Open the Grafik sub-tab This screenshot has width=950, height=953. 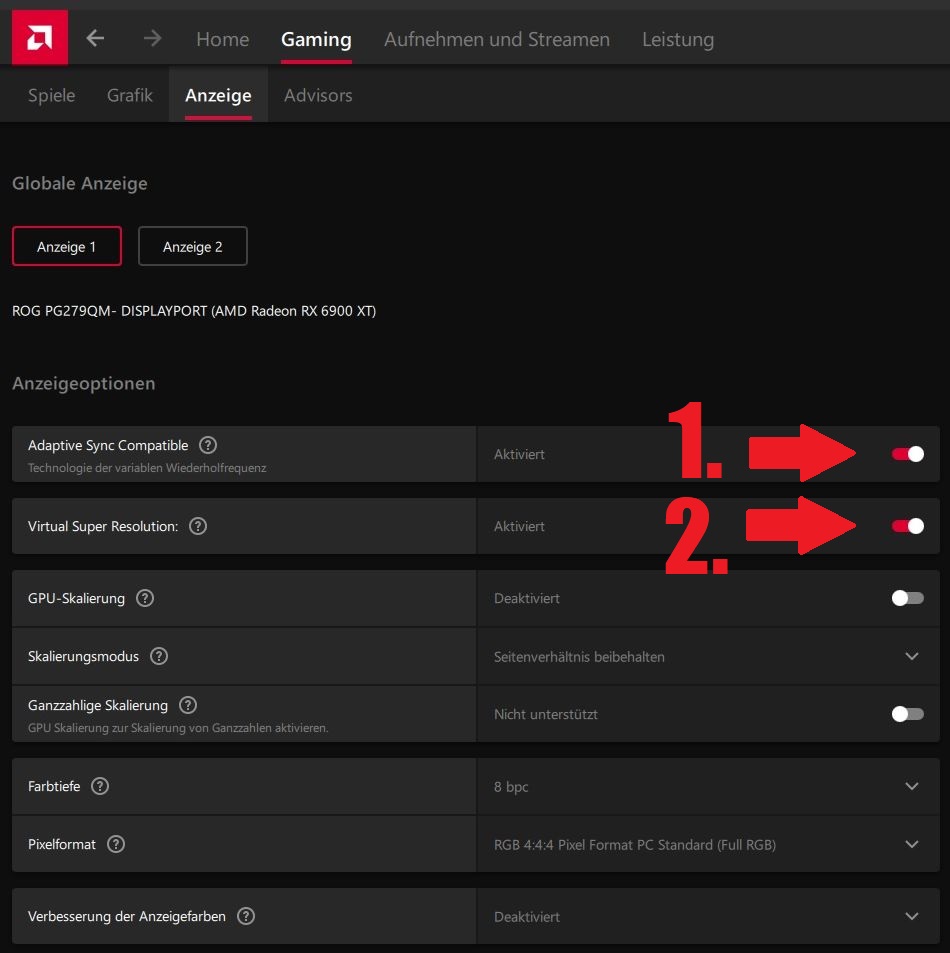[x=129, y=95]
